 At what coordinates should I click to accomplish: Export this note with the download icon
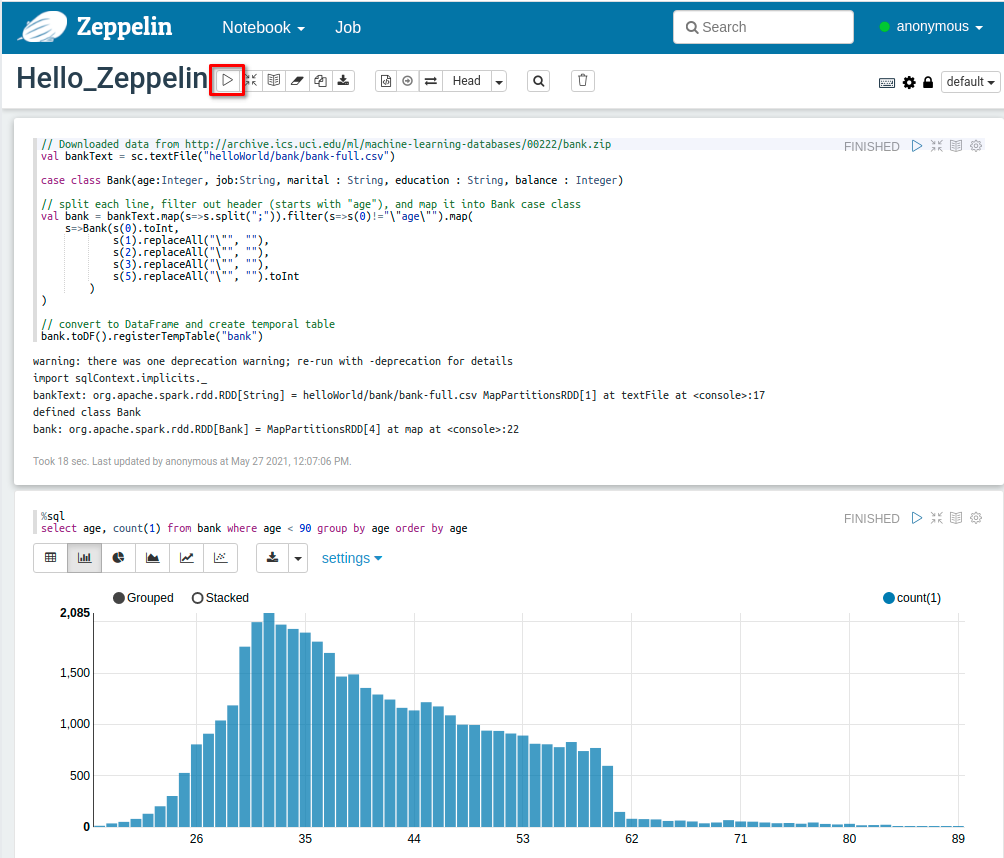(x=343, y=81)
